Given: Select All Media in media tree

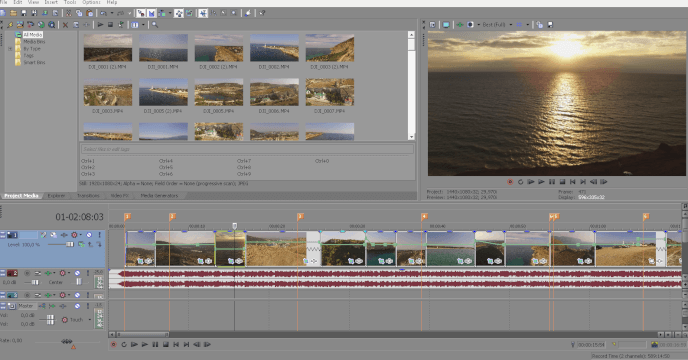Looking at the screenshot, I should tap(32, 34).
